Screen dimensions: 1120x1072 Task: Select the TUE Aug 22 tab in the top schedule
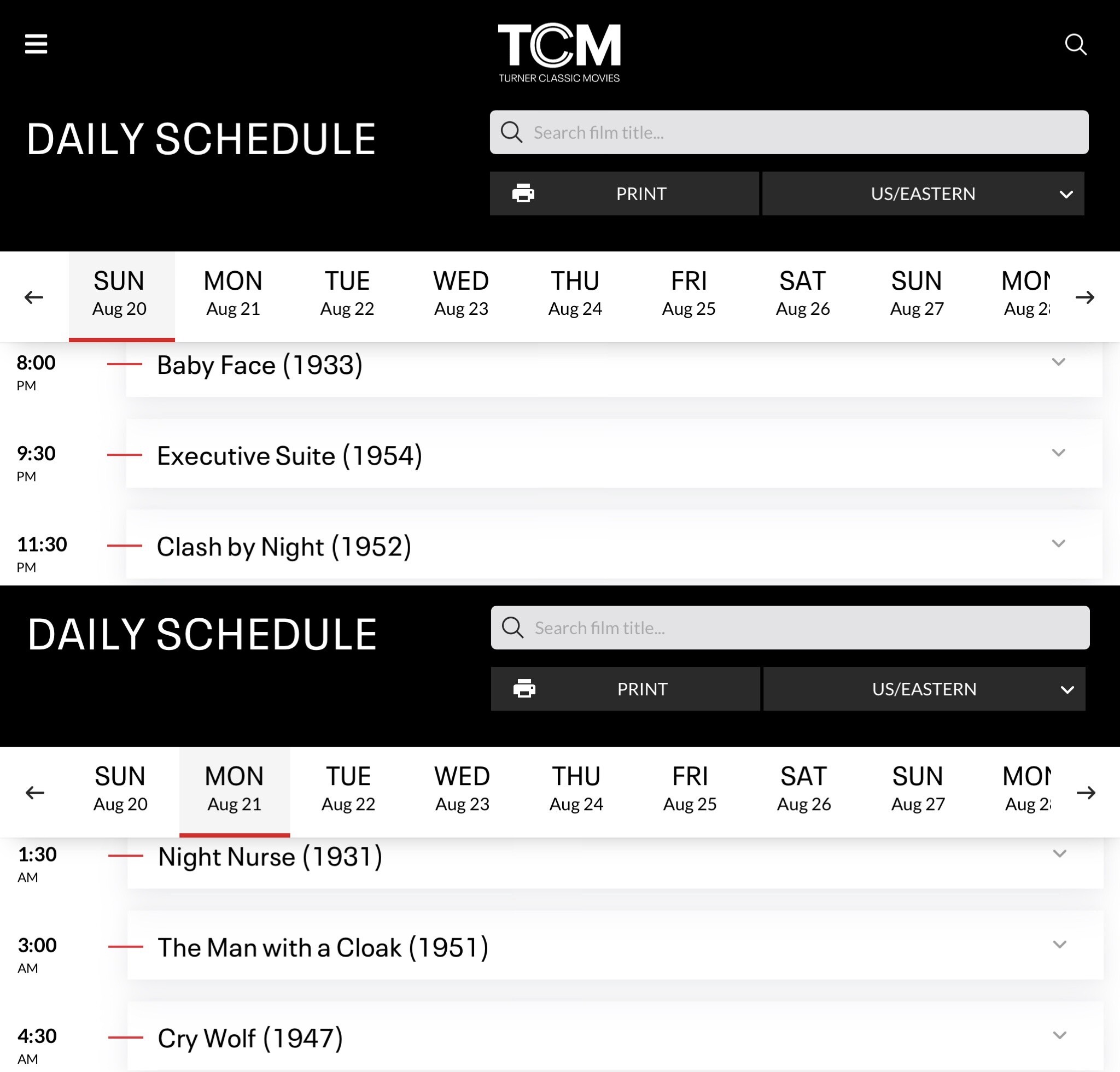click(x=347, y=294)
